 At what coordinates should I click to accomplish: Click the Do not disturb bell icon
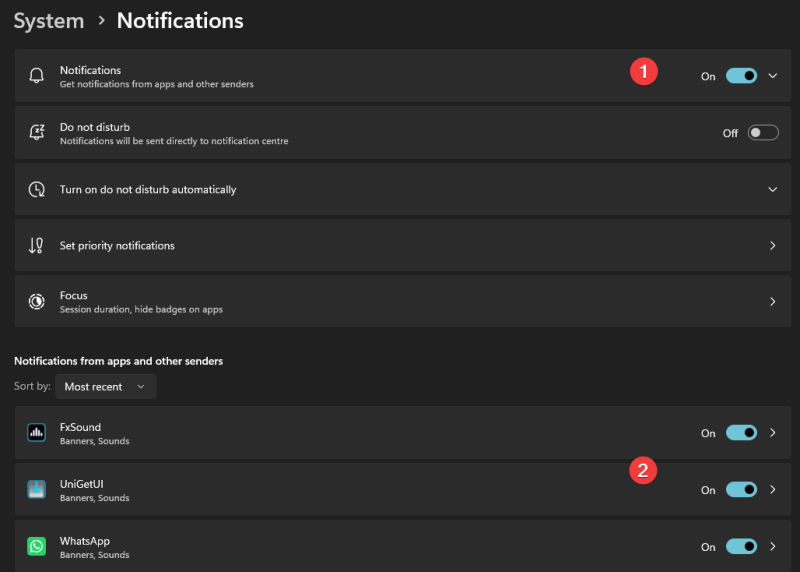[x=37, y=133]
